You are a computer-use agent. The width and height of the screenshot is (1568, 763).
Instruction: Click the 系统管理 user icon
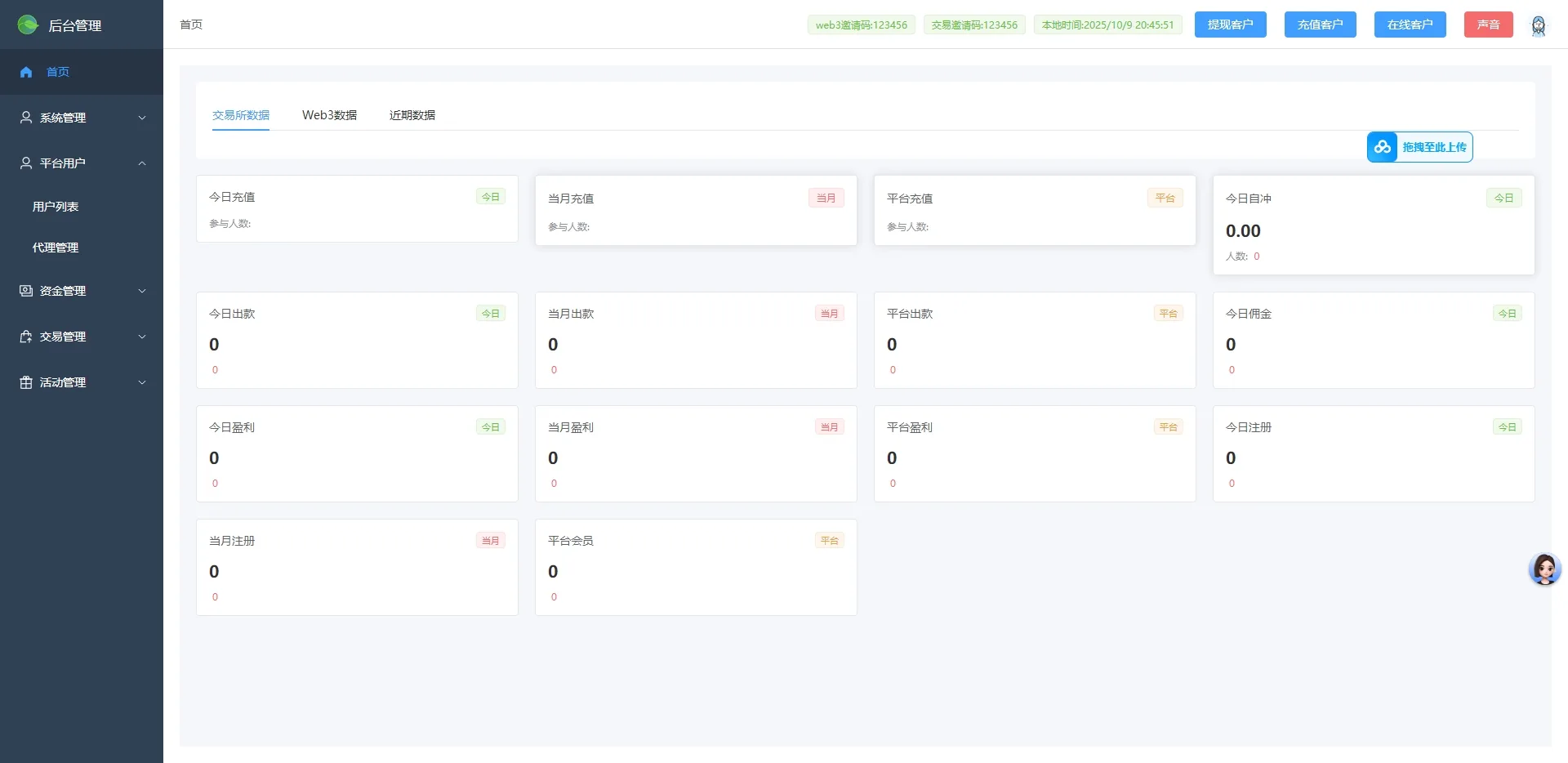(26, 118)
